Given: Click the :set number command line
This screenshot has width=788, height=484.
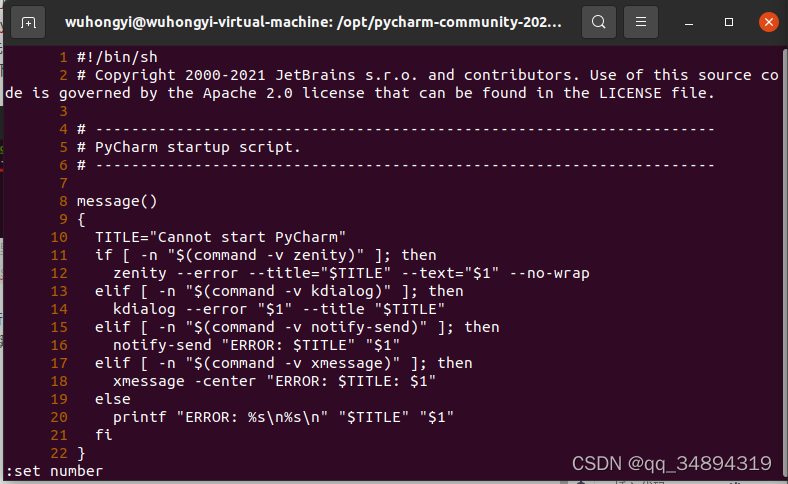Looking at the screenshot, I should 54,471.
